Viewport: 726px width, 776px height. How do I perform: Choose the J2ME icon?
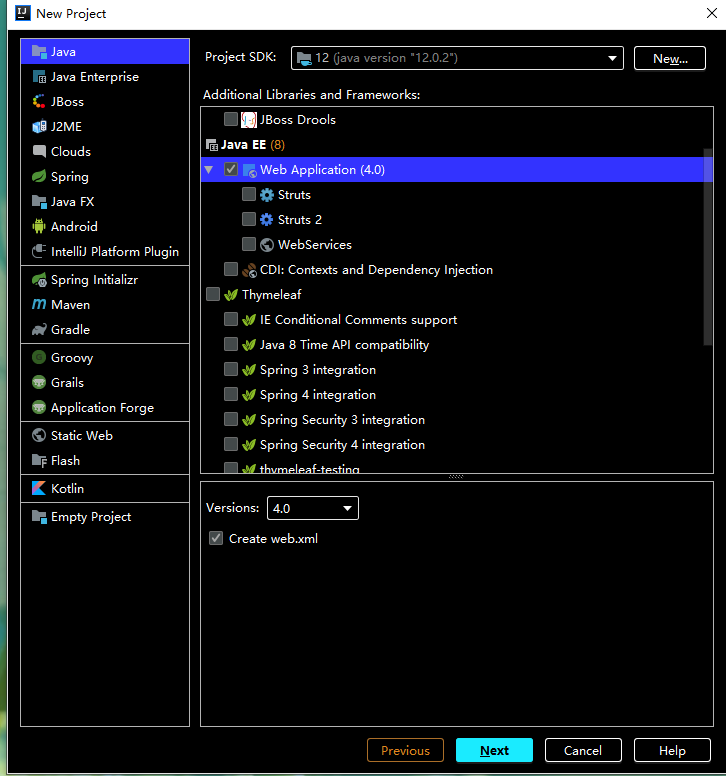pyautogui.click(x=39, y=127)
